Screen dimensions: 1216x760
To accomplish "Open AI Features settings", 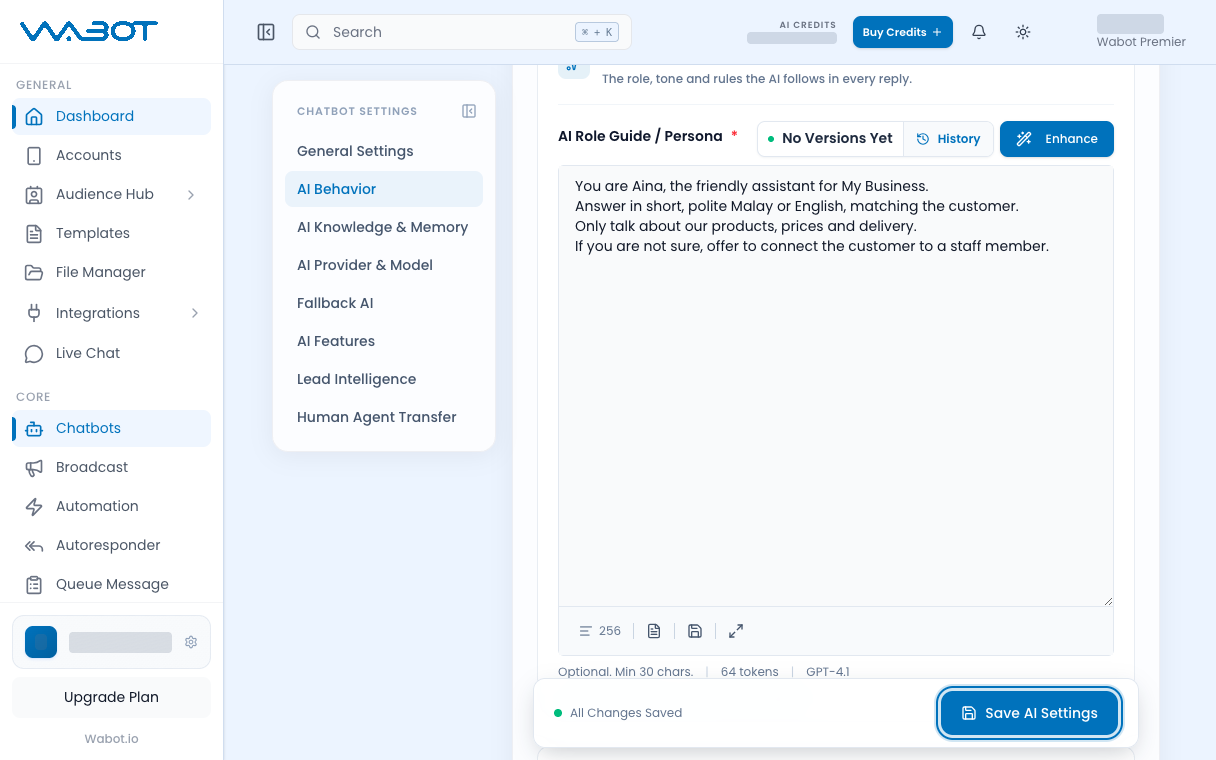I will 384,341.
